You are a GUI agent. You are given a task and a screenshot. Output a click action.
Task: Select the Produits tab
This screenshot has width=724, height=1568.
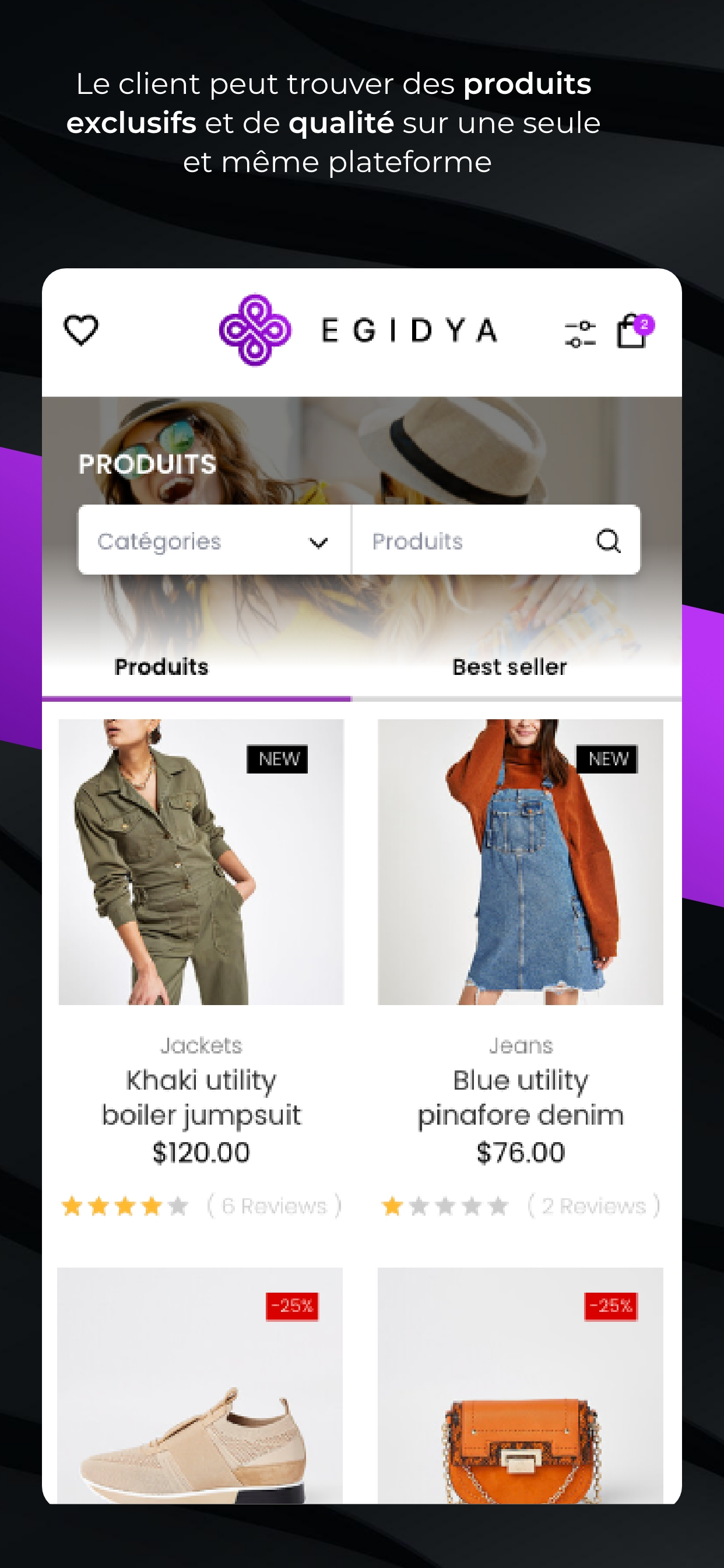(161, 667)
